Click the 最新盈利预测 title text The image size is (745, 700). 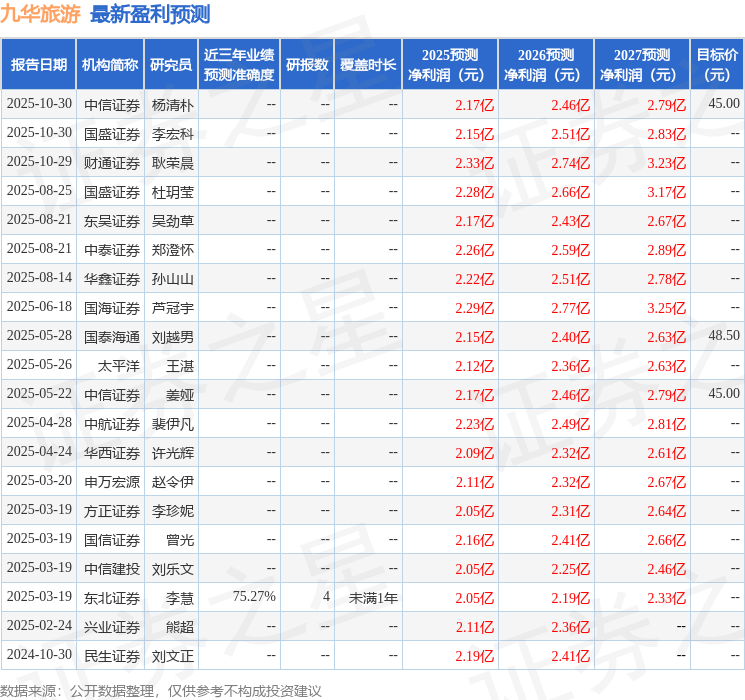tap(150, 15)
